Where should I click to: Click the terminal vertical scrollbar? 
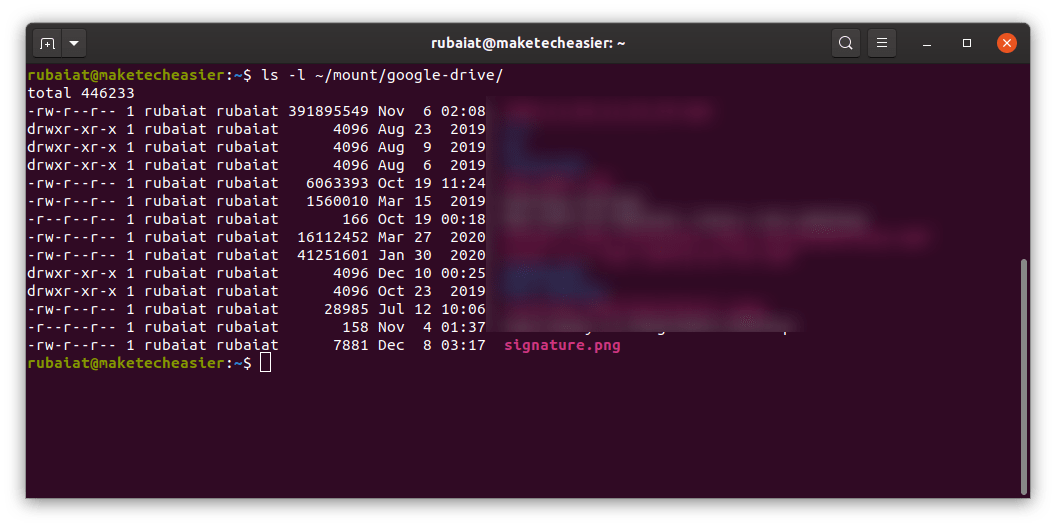click(x=1024, y=376)
